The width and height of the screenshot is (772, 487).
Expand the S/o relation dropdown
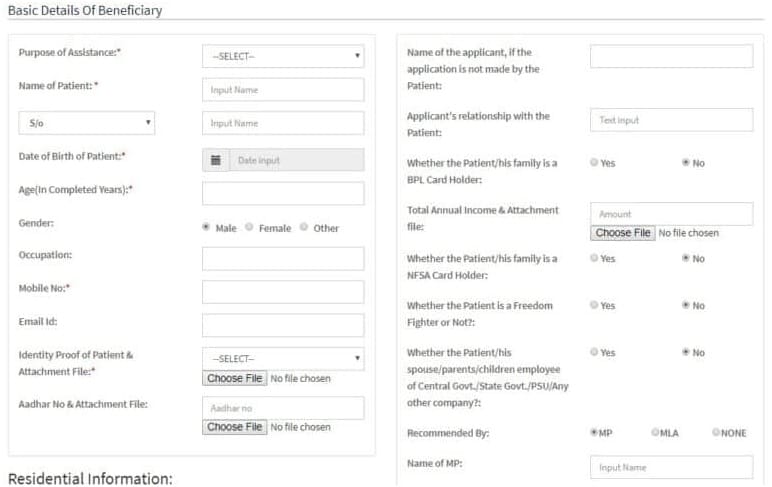87,123
